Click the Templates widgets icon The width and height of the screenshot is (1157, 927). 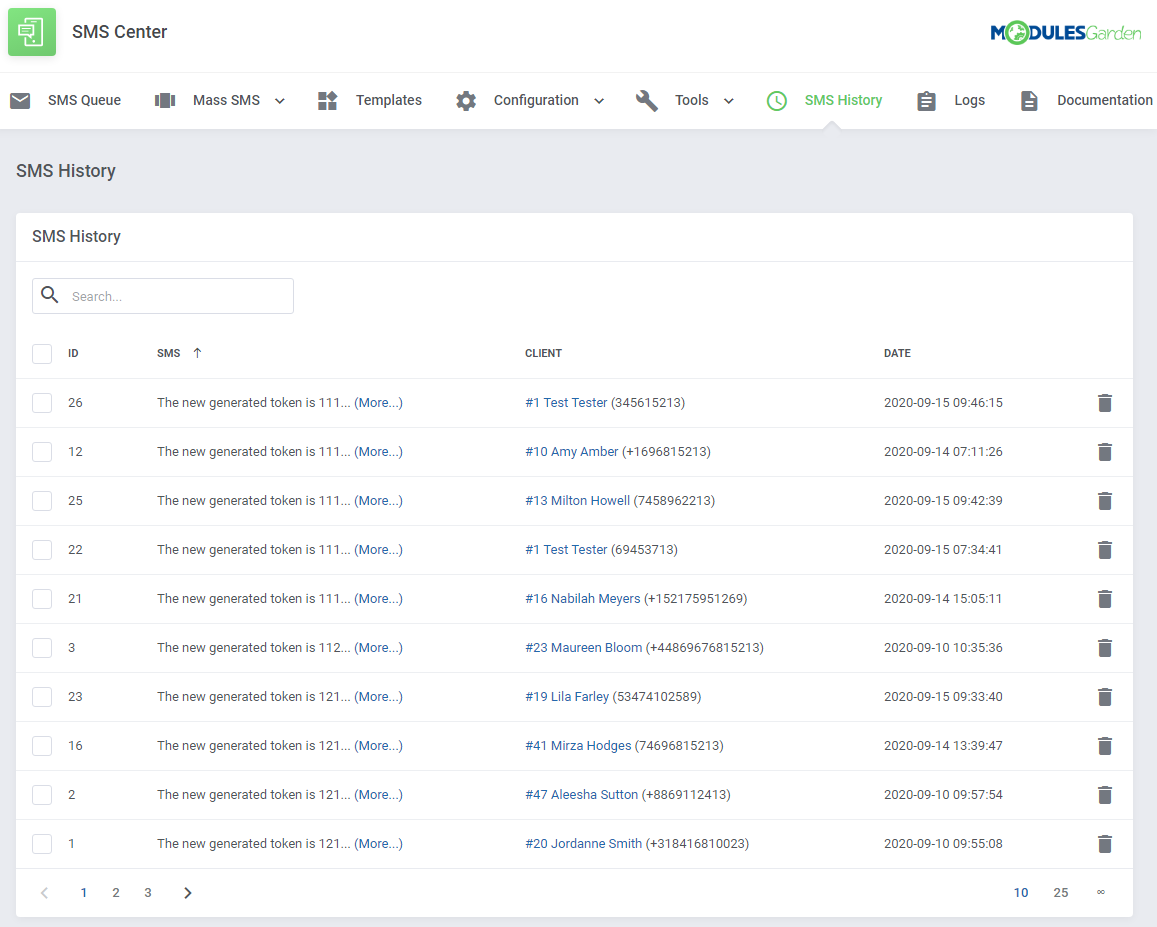coord(328,100)
